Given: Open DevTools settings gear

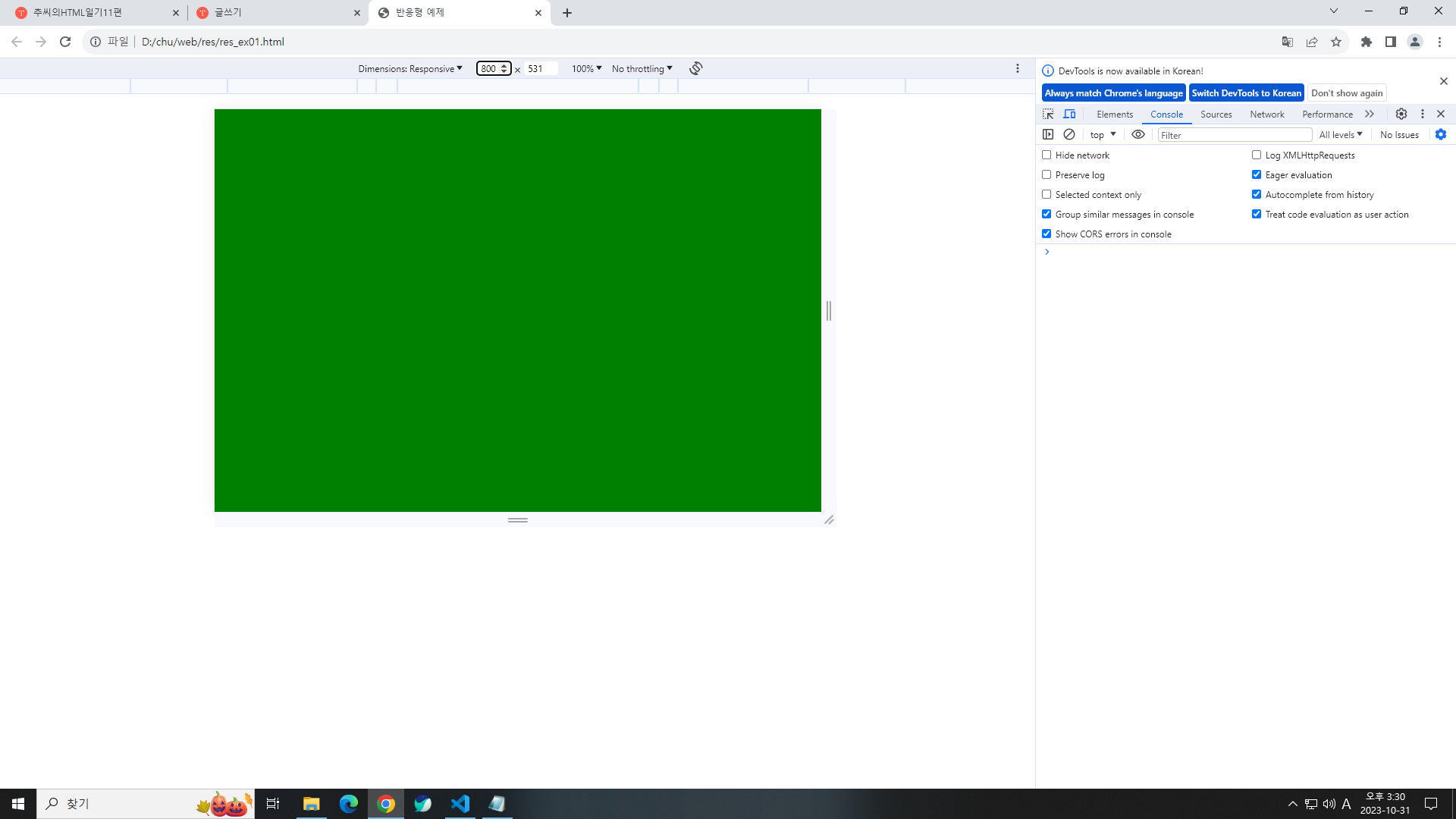Looking at the screenshot, I should click(x=1401, y=114).
